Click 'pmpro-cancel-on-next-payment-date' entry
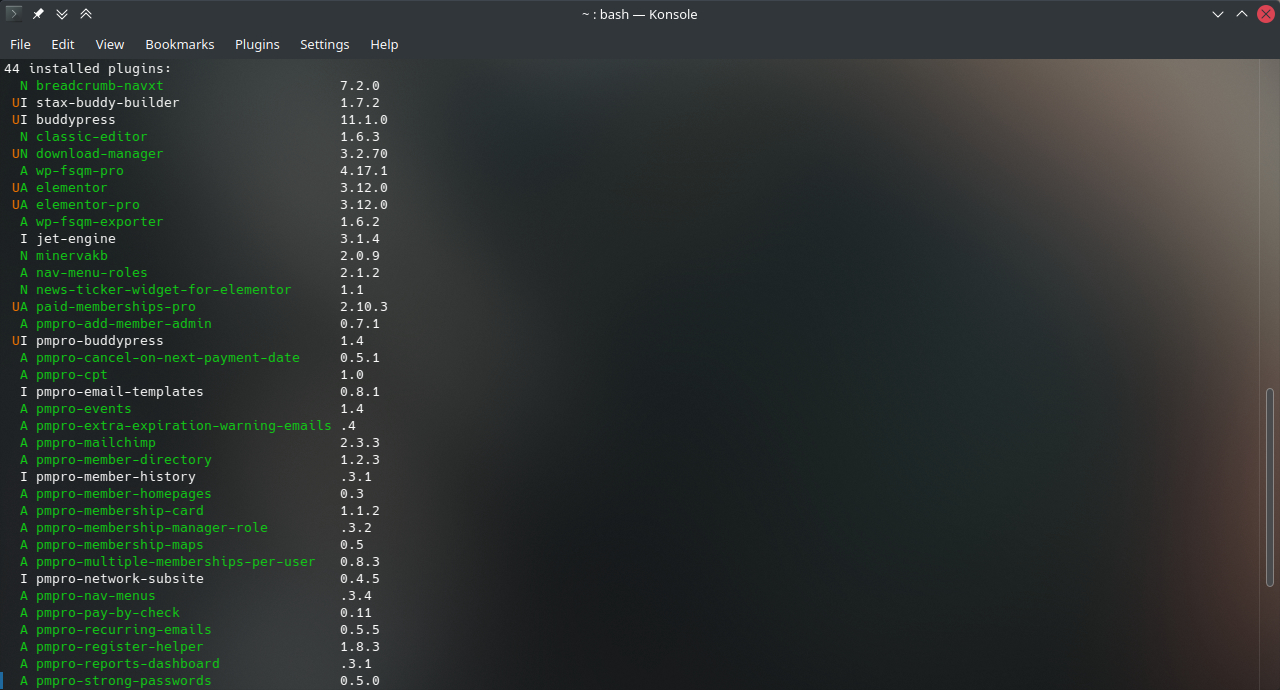This screenshot has width=1280, height=690. click(168, 358)
